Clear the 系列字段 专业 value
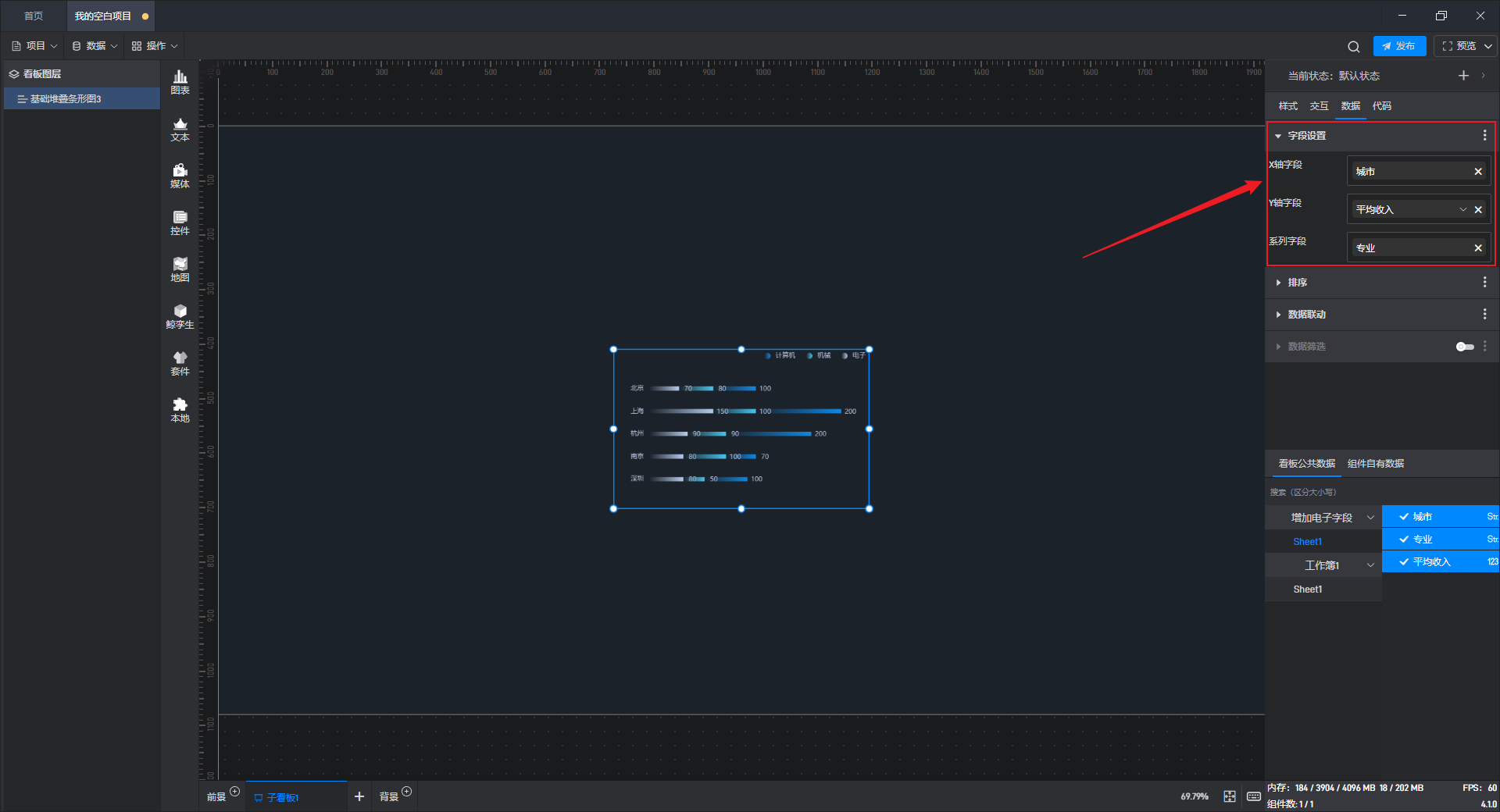1500x812 pixels. click(x=1478, y=248)
